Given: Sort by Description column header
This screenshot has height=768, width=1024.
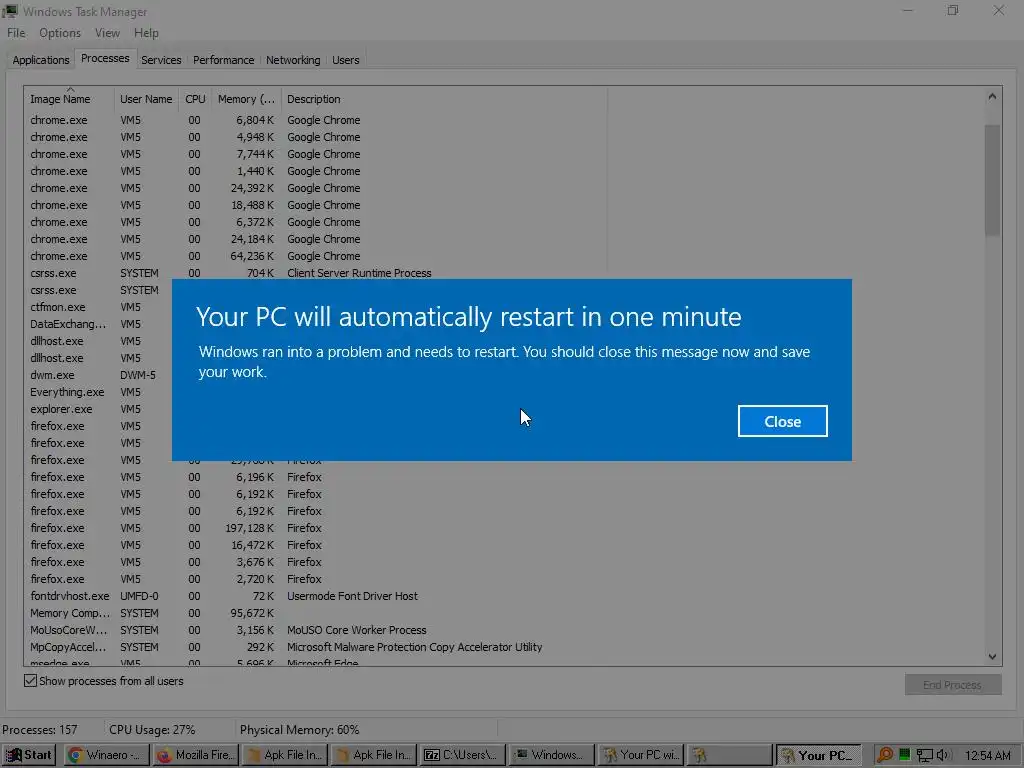Looking at the screenshot, I should [x=444, y=99].
